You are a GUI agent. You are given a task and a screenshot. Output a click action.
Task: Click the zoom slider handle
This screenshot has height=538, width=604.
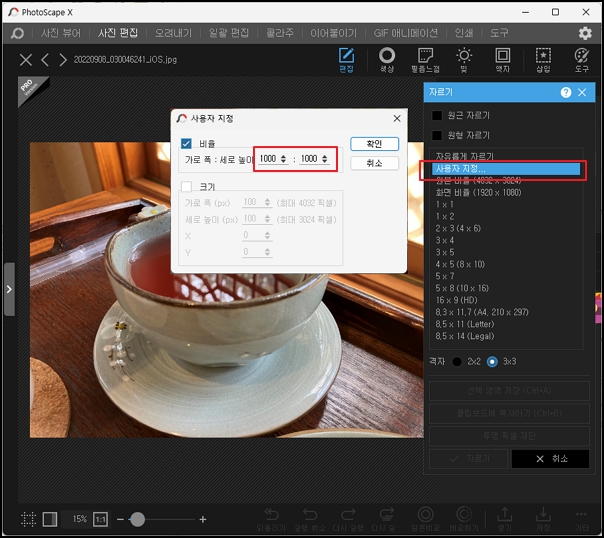pos(137,520)
